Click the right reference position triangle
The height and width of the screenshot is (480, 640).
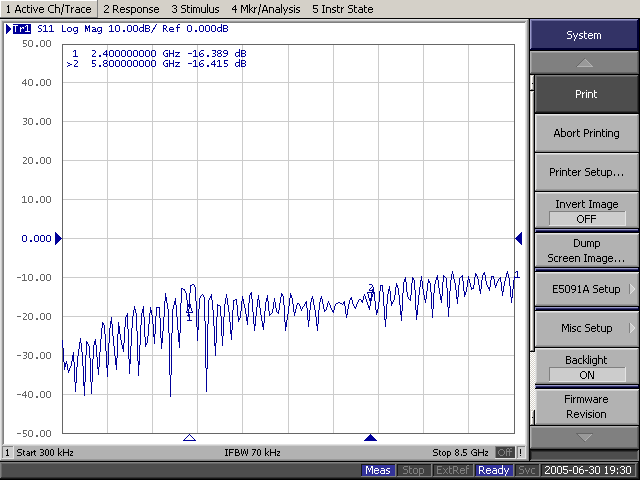pyautogui.click(x=519, y=238)
